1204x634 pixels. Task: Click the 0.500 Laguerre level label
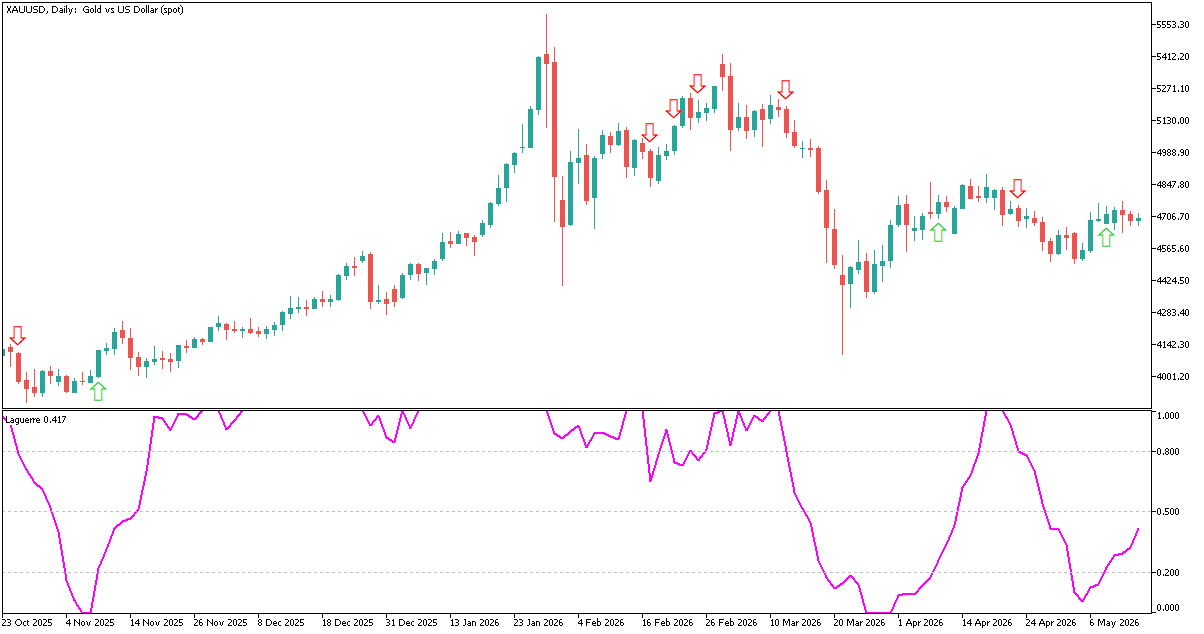tap(1168, 512)
